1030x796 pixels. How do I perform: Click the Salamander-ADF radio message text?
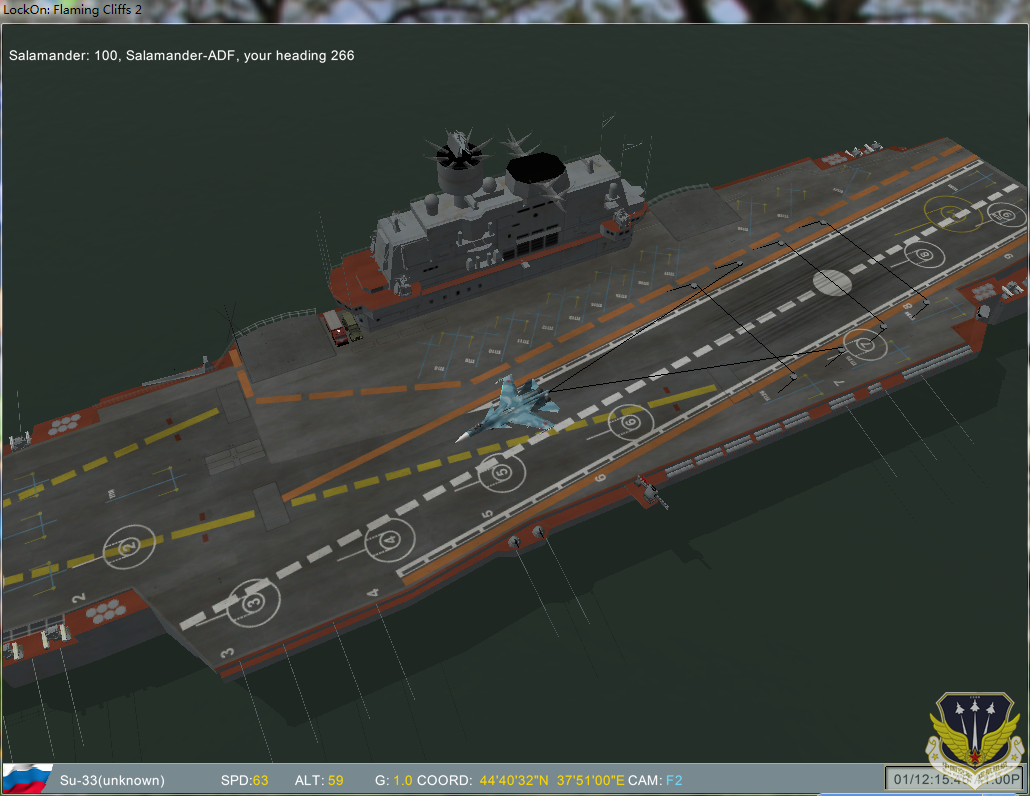181,55
